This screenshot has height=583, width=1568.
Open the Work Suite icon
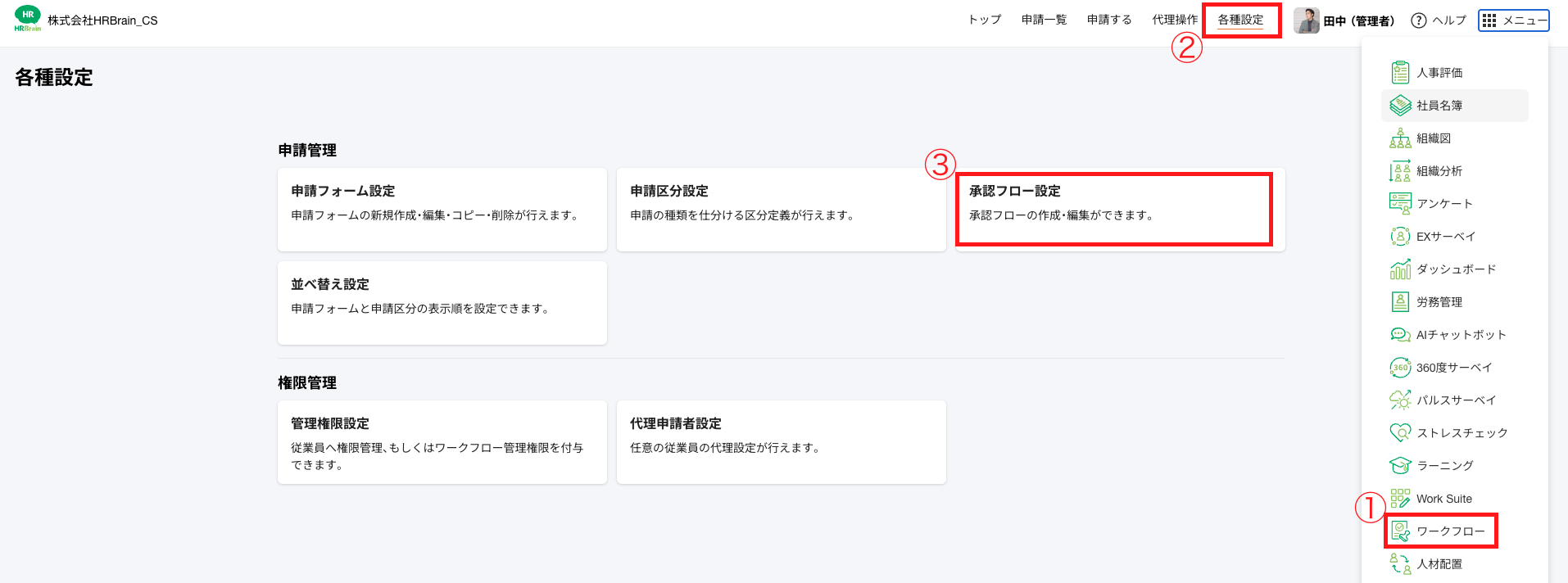point(1400,499)
